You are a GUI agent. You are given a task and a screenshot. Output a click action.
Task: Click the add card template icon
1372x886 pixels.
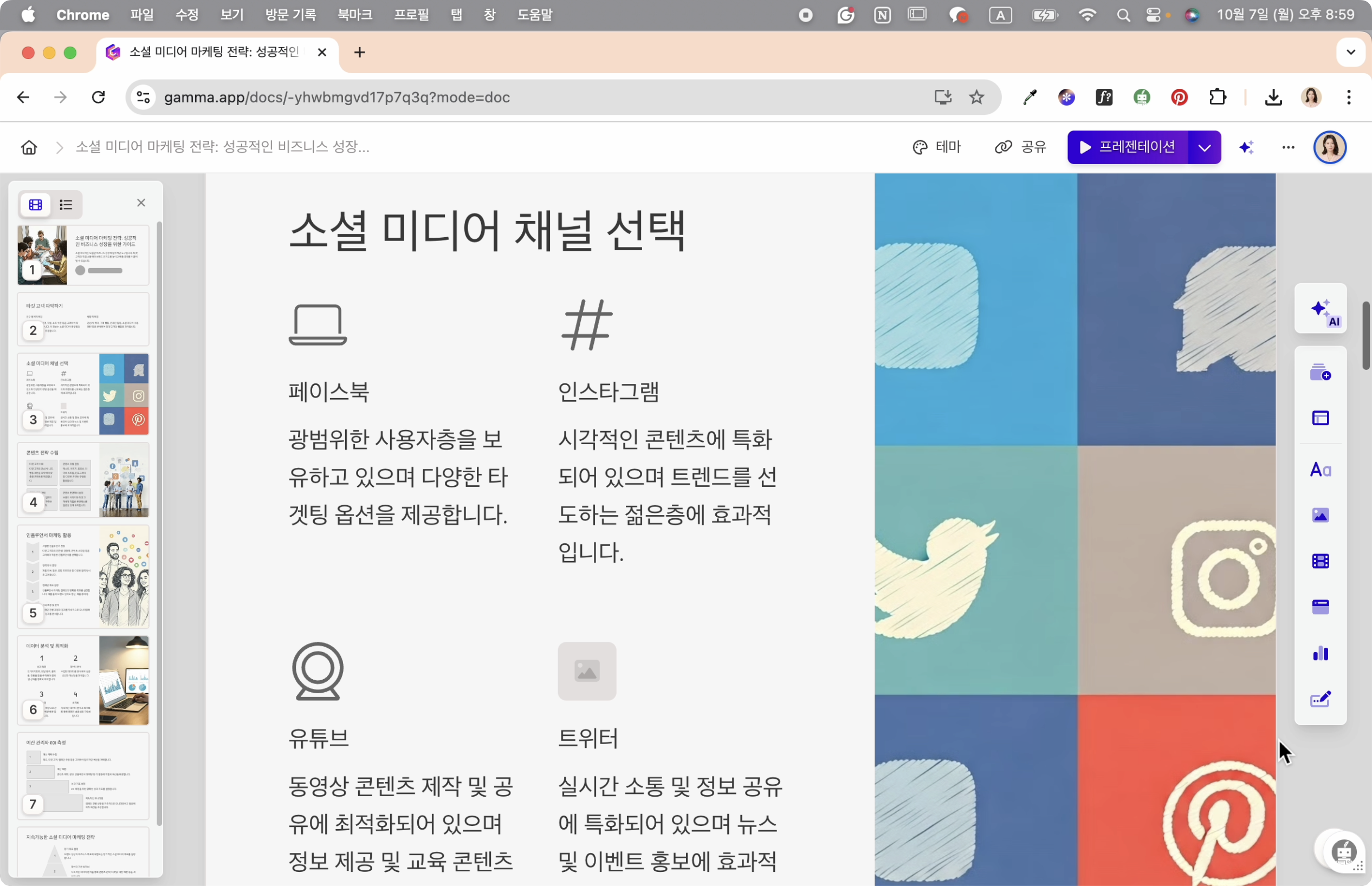[1320, 372]
